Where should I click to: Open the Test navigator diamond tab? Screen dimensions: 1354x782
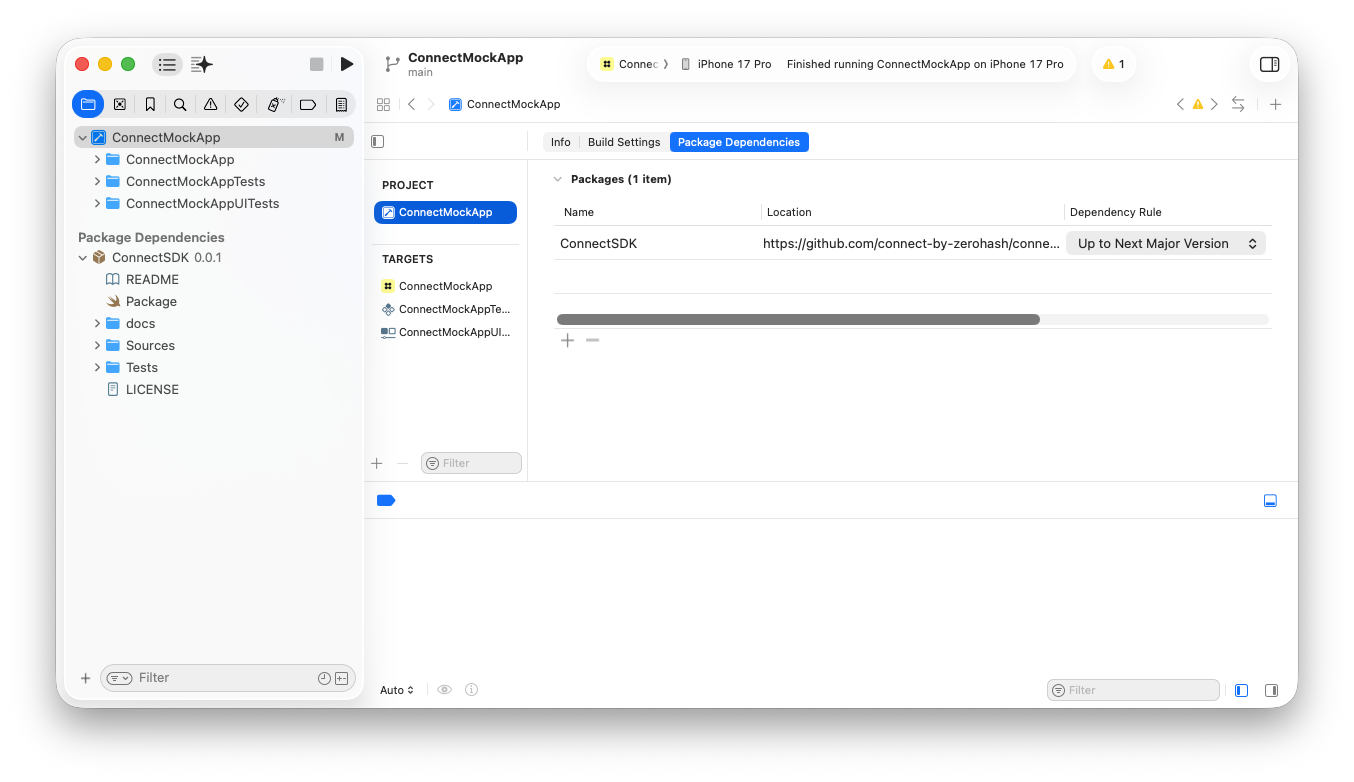click(241, 104)
